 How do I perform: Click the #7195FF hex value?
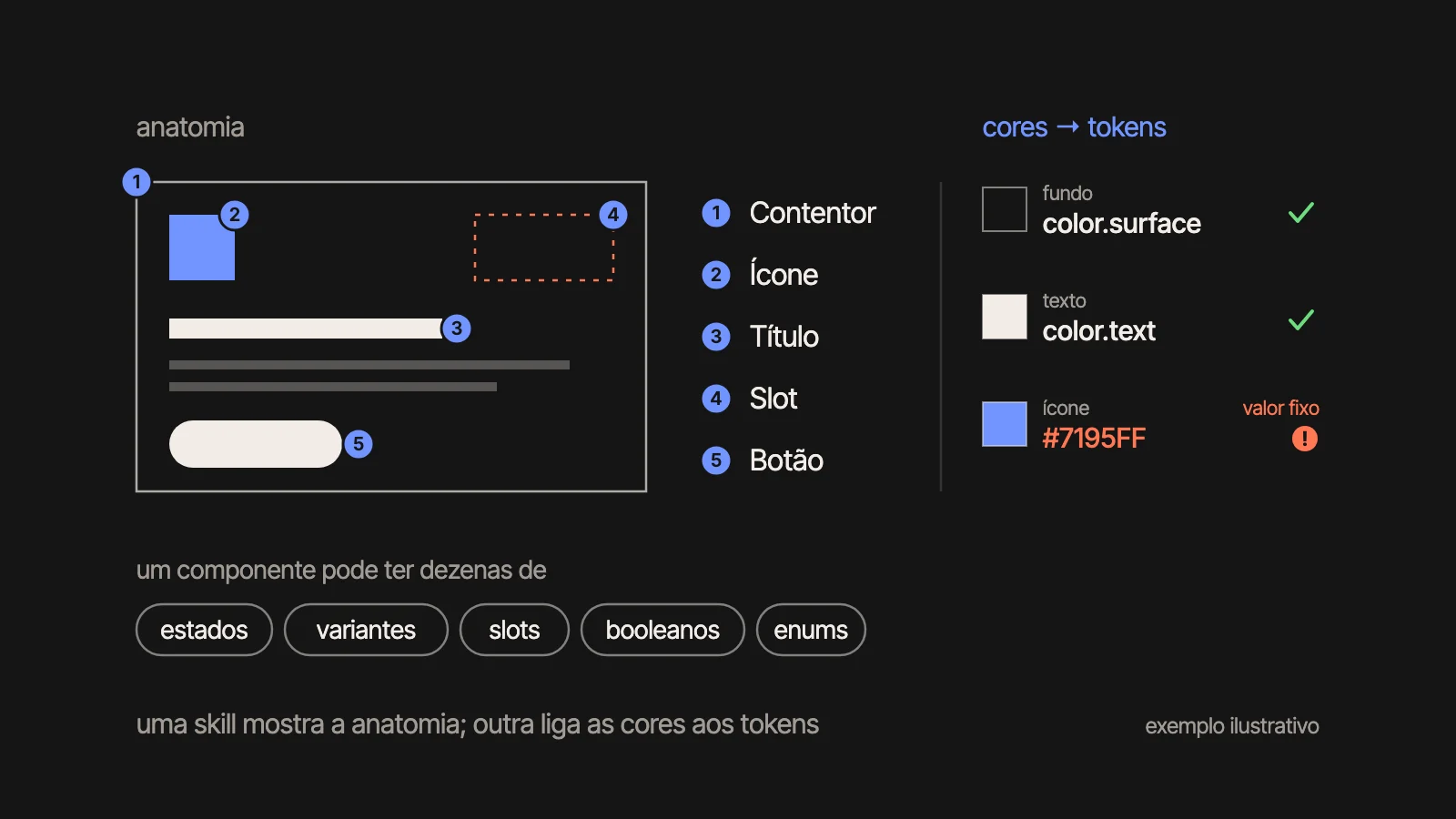tap(1094, 439)
